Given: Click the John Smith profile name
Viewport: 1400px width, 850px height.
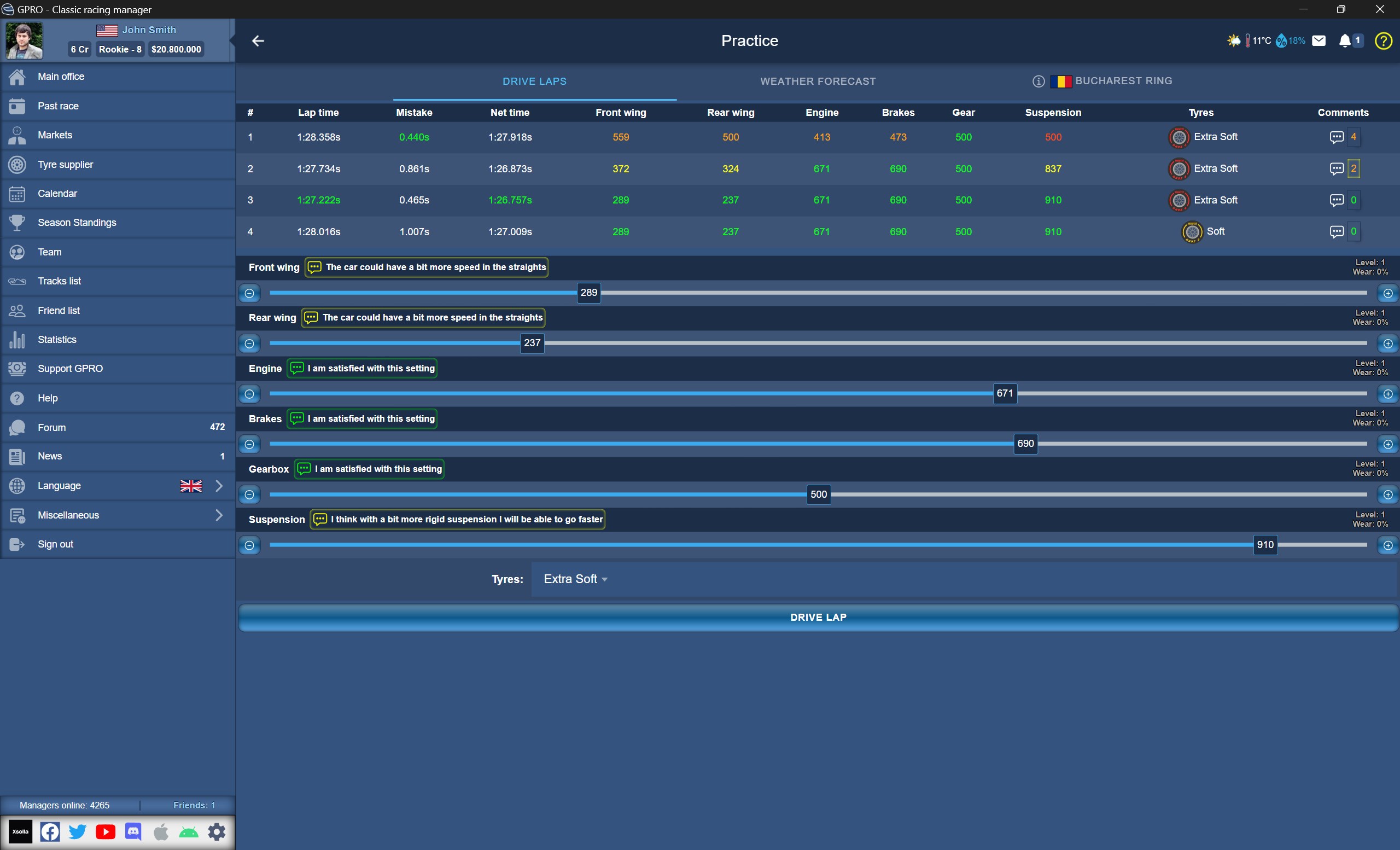Looking at the screenshot, I should coord(149,30).
